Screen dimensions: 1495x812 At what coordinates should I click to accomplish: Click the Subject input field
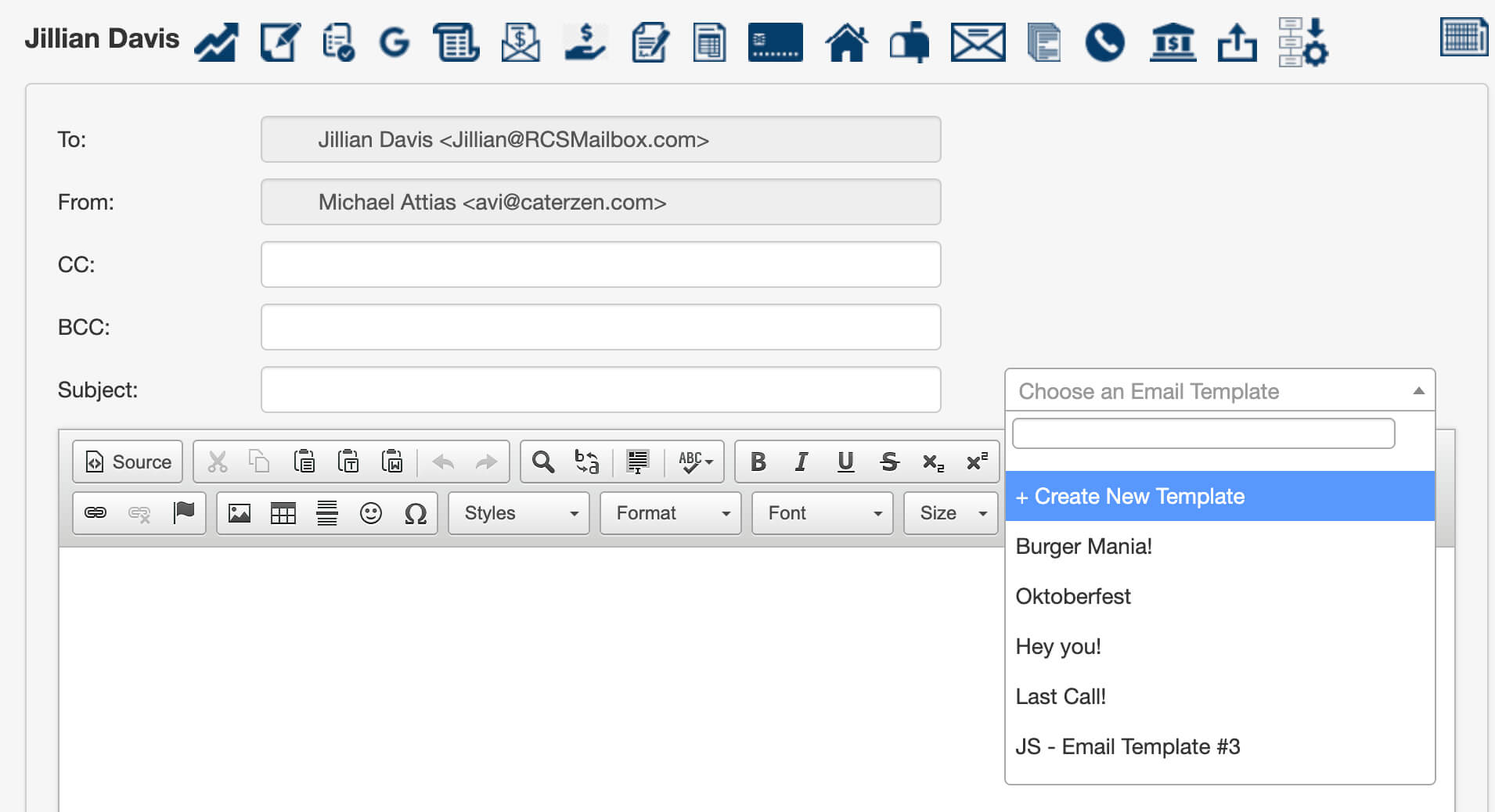pos(600,390)
